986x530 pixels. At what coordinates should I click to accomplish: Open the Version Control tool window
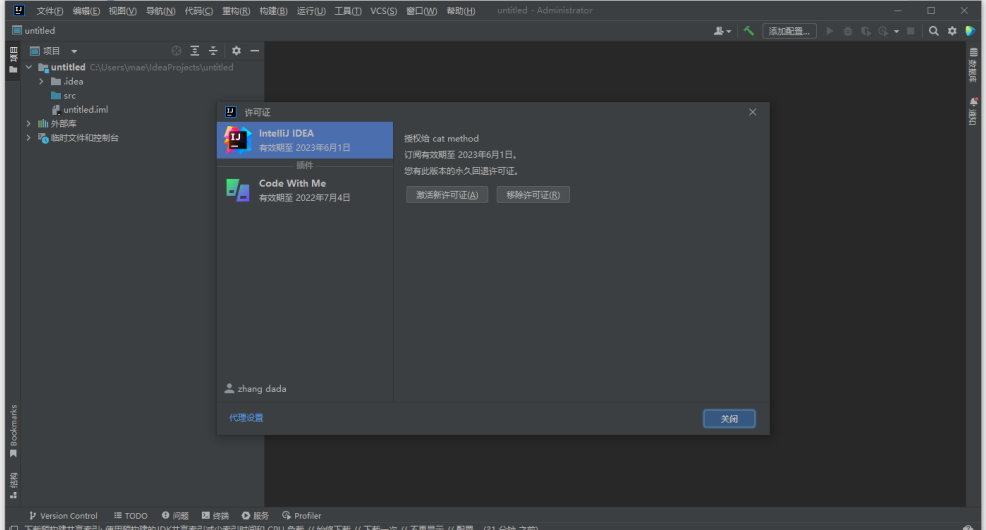coord(63,516)
